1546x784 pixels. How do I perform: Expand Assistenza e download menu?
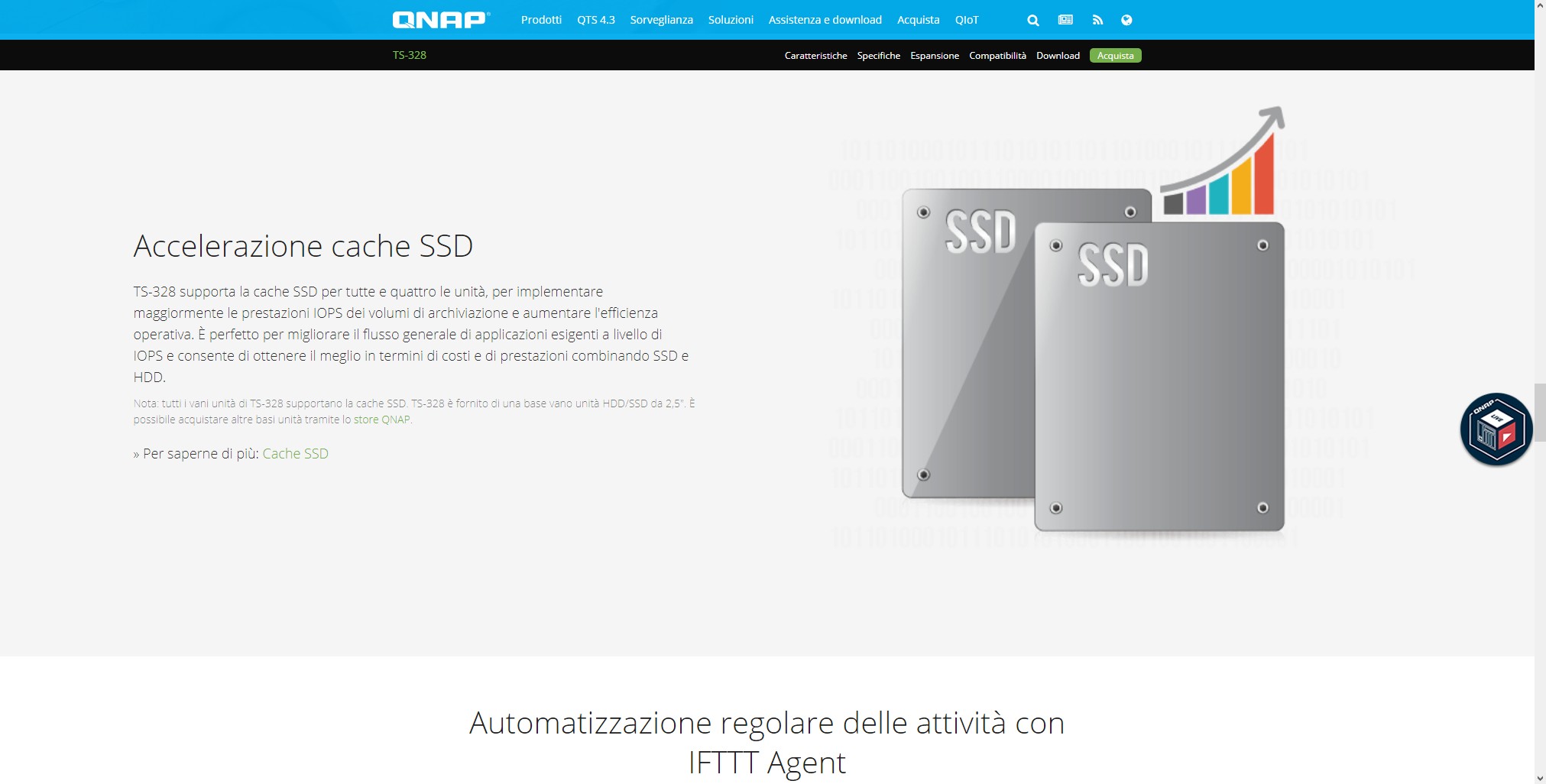point(825,20)
